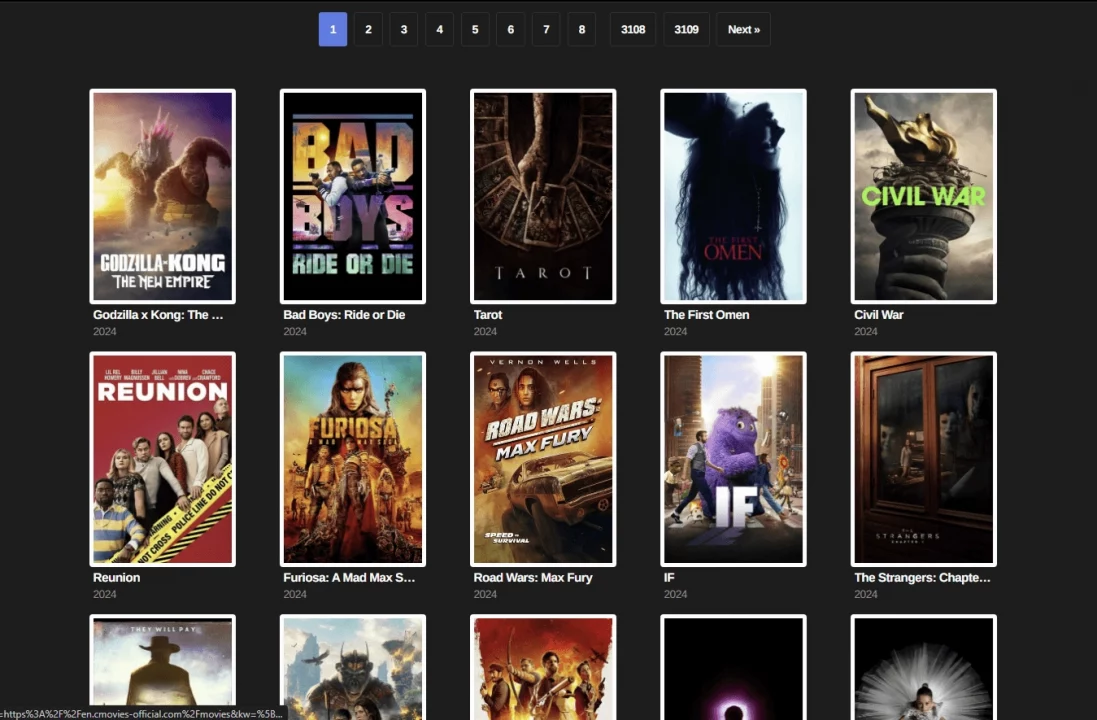Open the Furiosa poster
Image resolution: width=1097 pixels, height=720 pixels.
[352, 458]
